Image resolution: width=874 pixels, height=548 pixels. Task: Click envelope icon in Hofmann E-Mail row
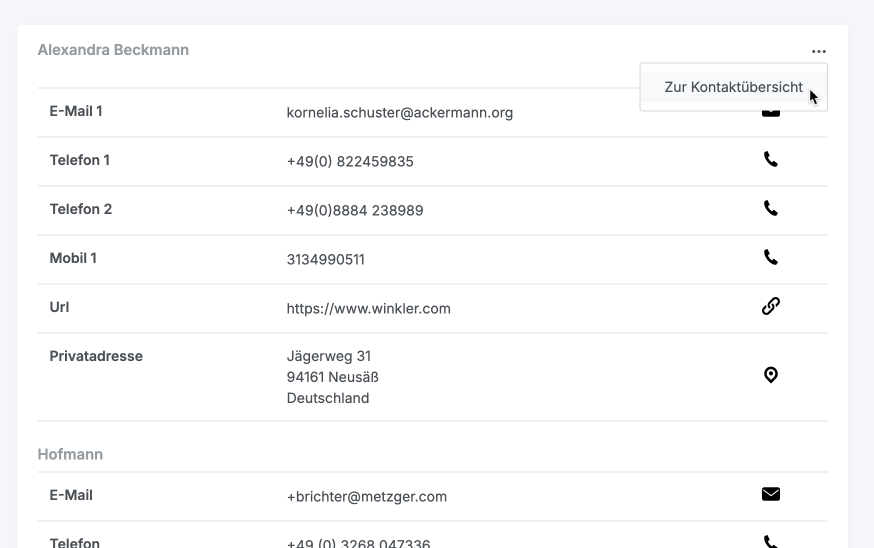(770, 494)
